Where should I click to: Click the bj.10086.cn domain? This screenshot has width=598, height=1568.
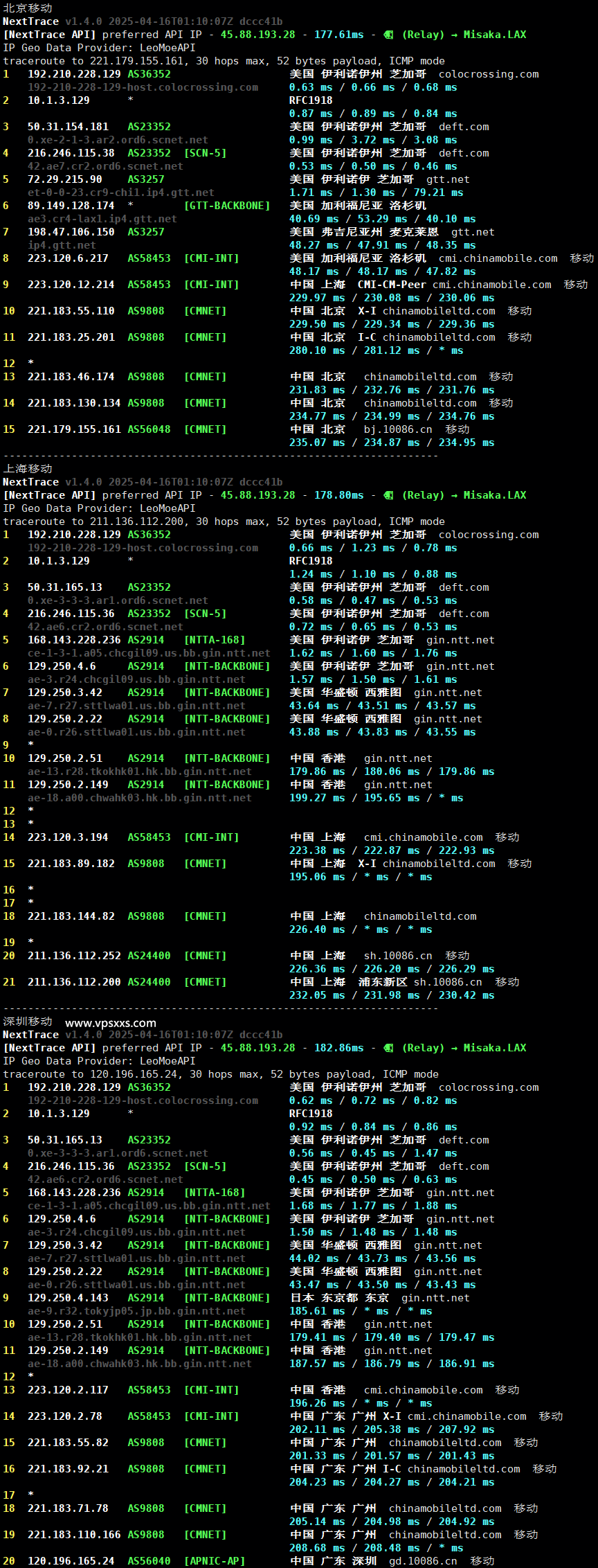[398, 429]
